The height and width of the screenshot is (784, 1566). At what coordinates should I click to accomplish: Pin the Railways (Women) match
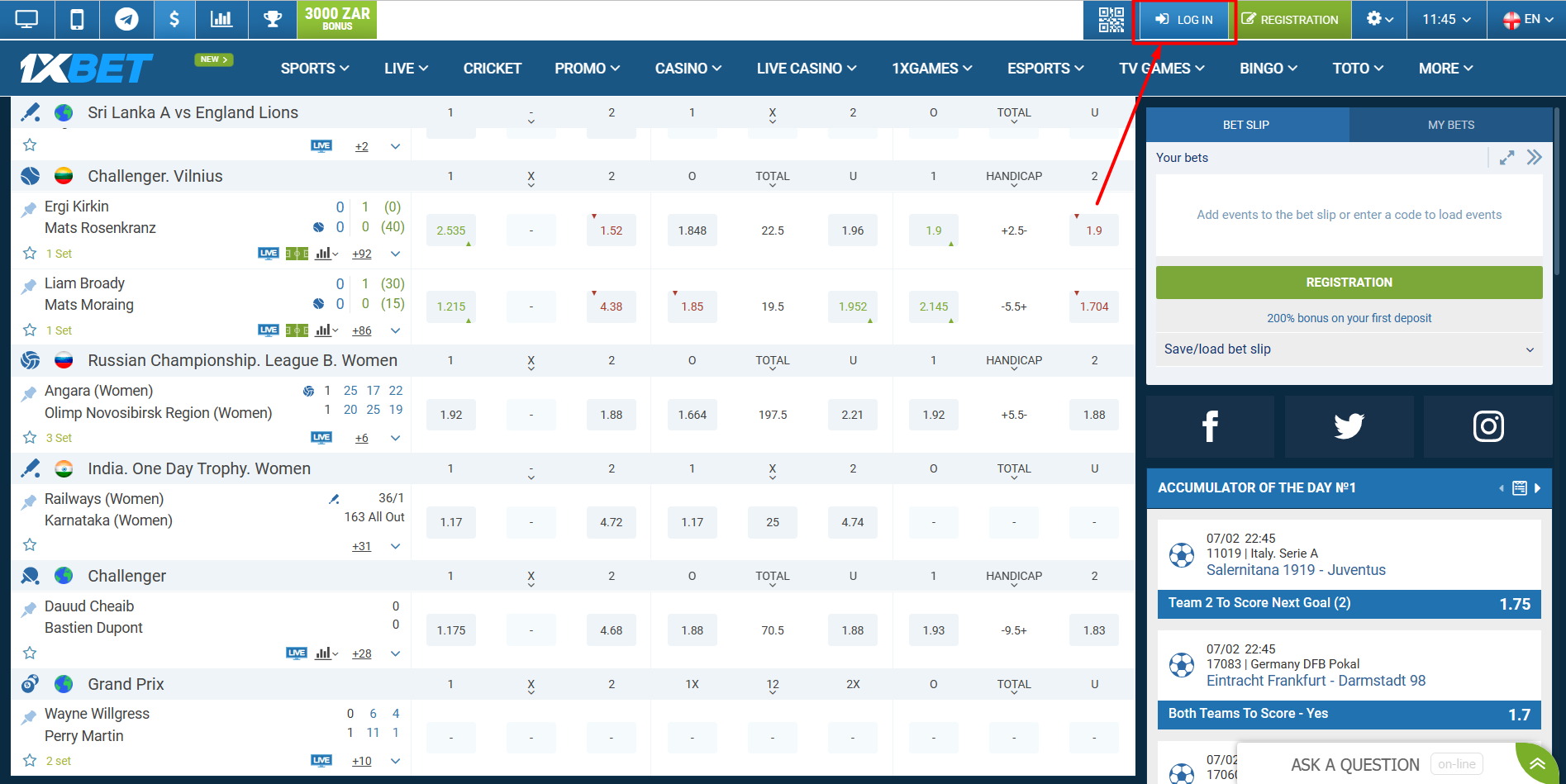coord(29,501)
